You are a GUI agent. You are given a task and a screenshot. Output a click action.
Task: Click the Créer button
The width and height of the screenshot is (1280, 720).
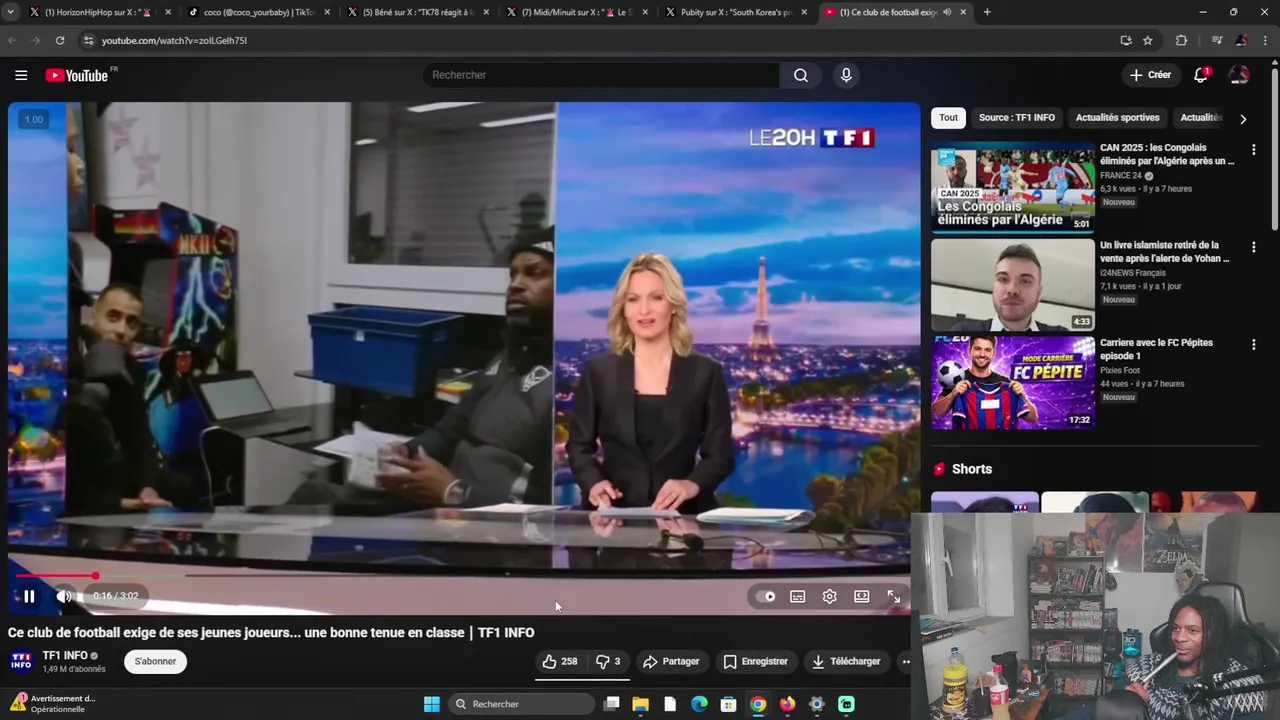[1150, 75]
